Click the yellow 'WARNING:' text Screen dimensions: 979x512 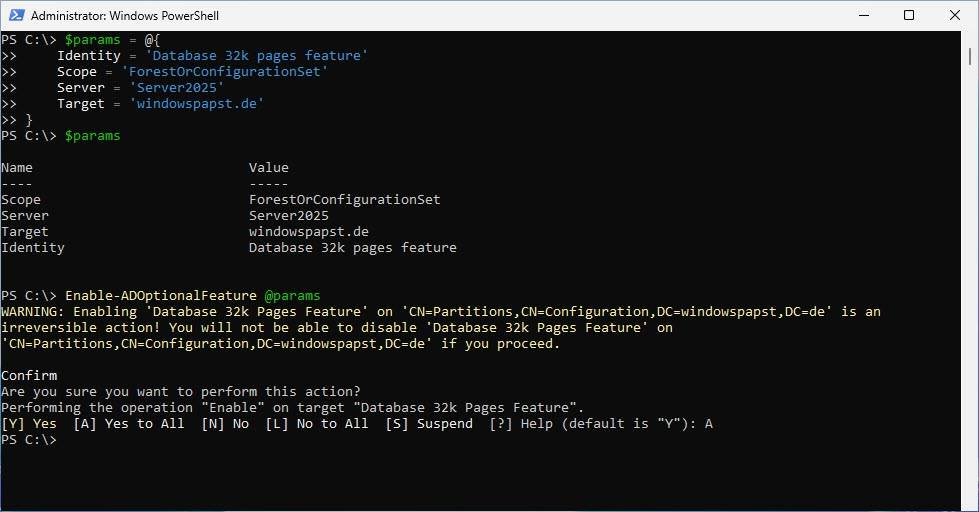(x=33, y=312)
